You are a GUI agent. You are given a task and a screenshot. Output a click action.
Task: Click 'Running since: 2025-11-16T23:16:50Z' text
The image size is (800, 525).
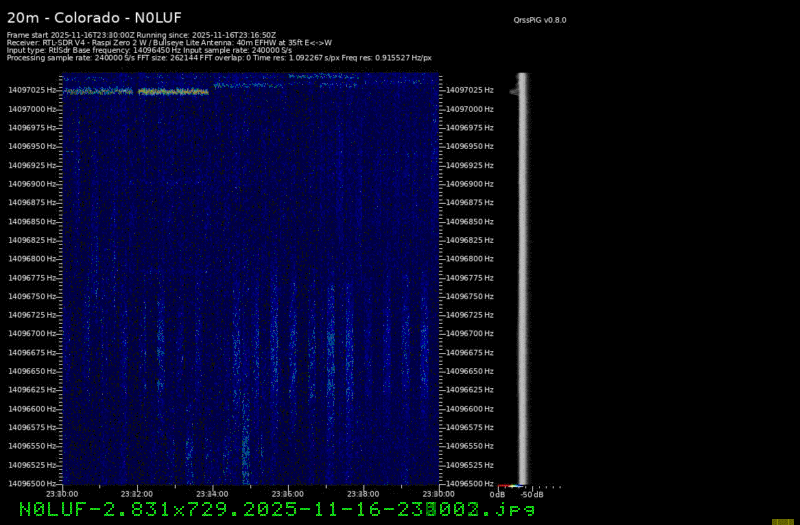pos(206,35)
